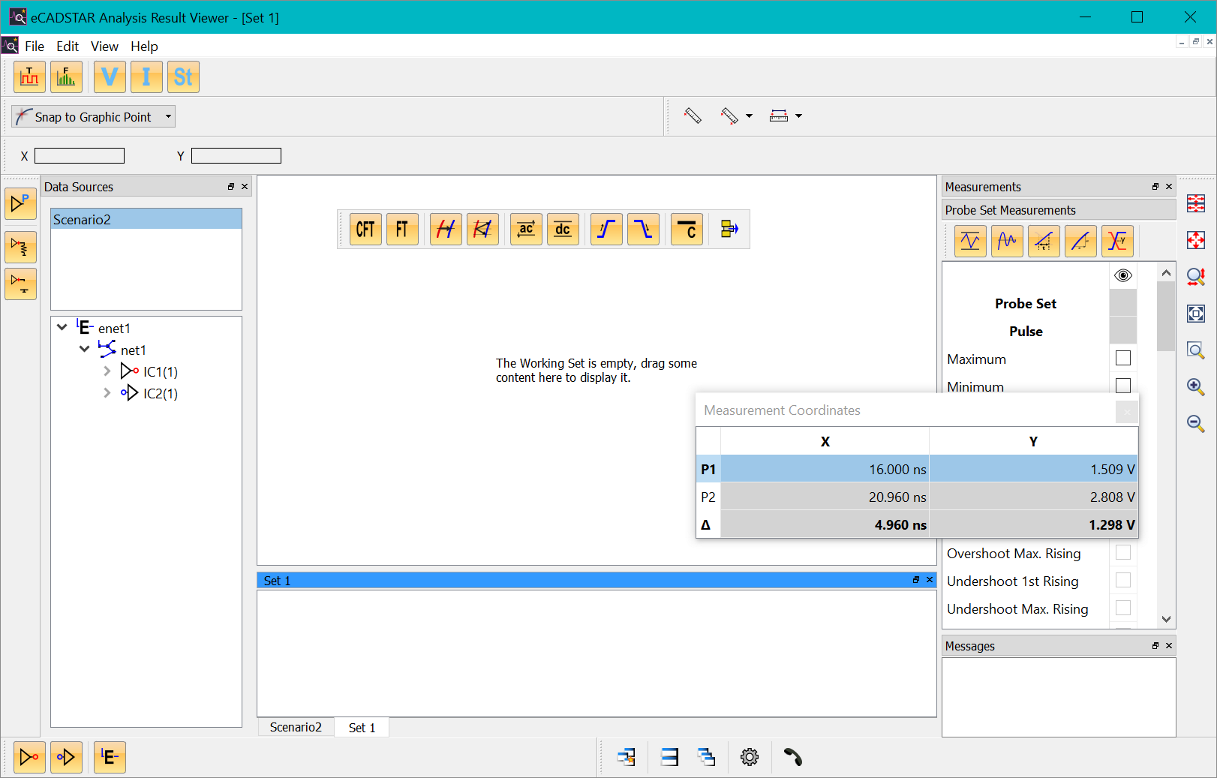Select the dc measurement icon

point(563,229)
